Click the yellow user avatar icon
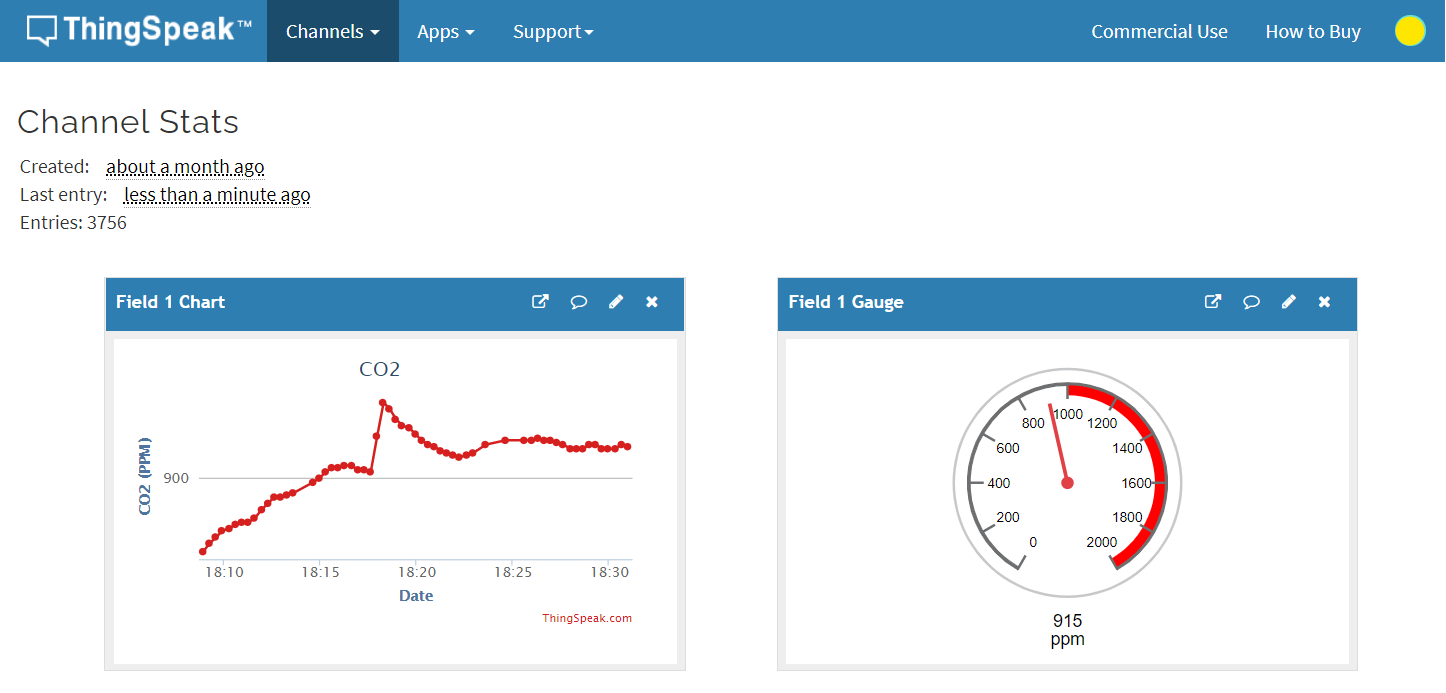Viewport: 1446px width, 693px height. point(1409,31)
